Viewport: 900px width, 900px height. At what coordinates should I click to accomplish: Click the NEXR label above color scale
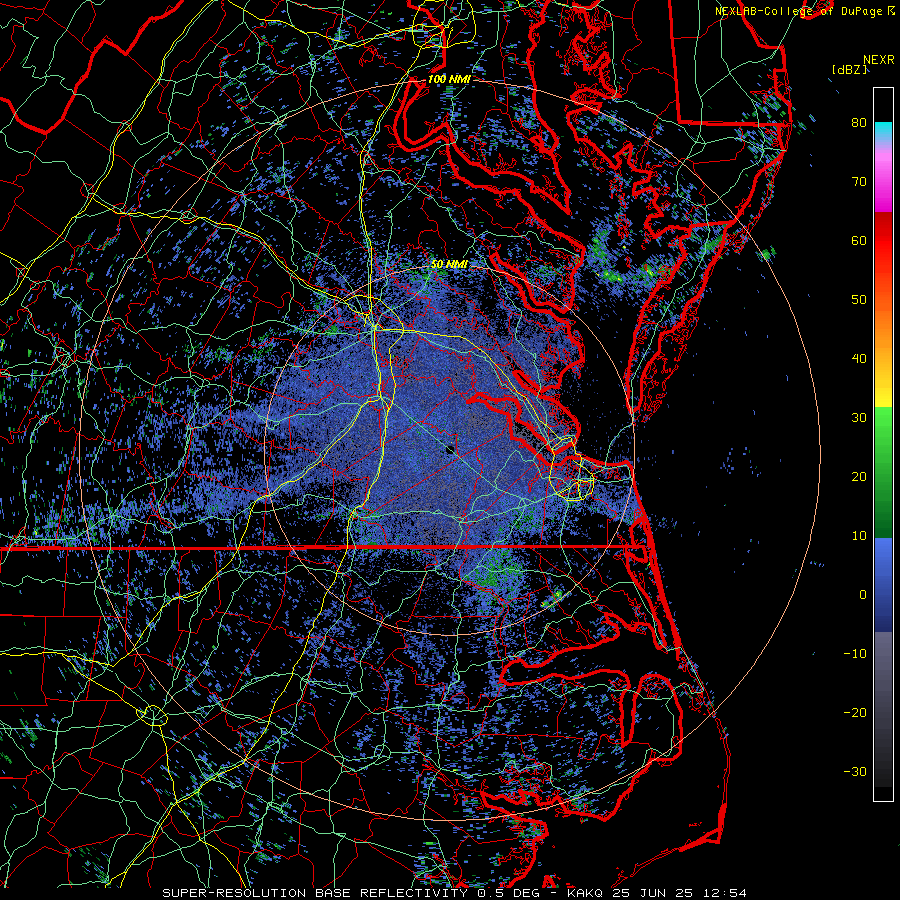879,60
